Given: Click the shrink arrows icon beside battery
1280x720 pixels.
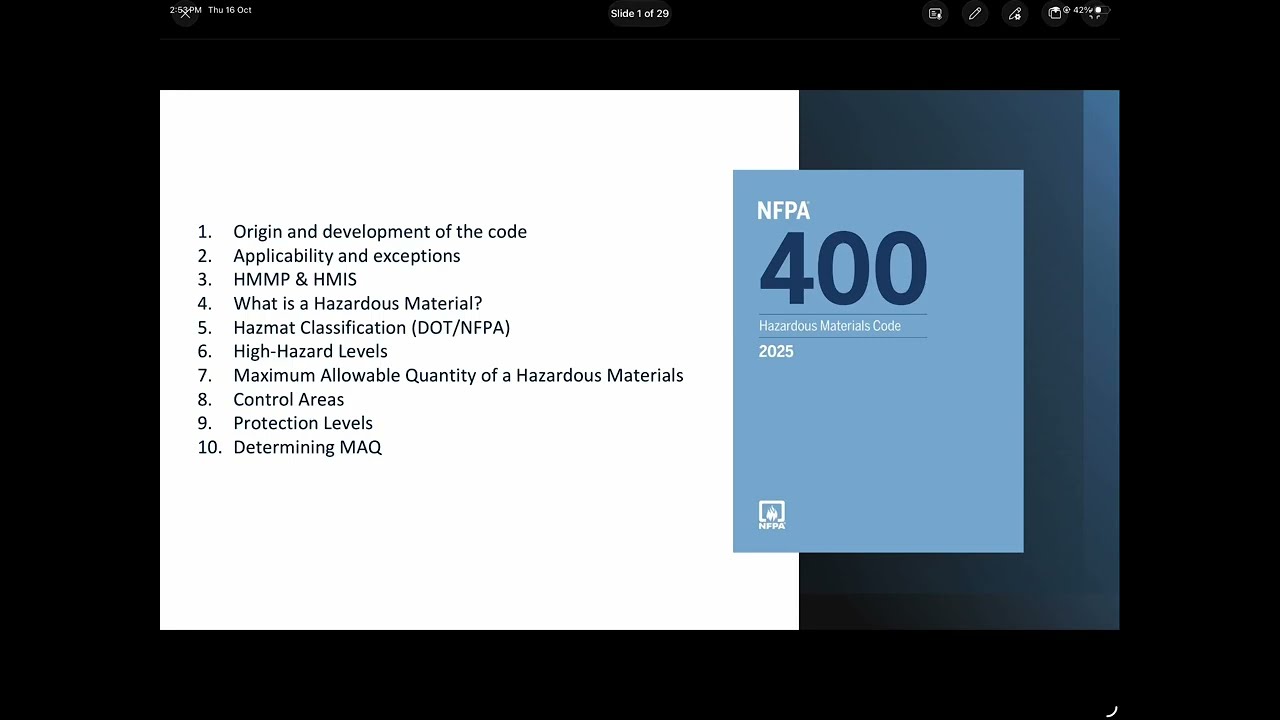Looking at the screenshot, I should tap(1095, 14).
